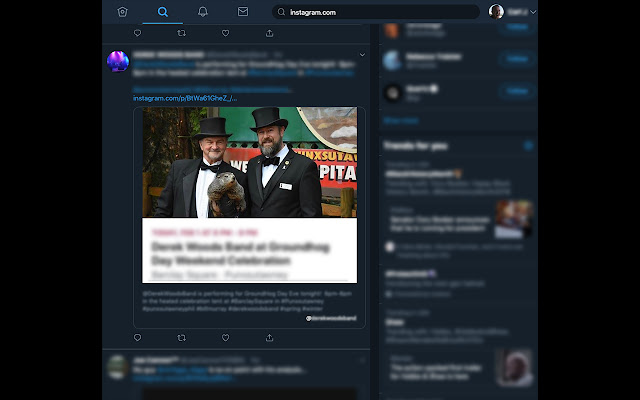Retweet using the topmost tweet's action row
The image size is (640, 400).
point(182,33)
